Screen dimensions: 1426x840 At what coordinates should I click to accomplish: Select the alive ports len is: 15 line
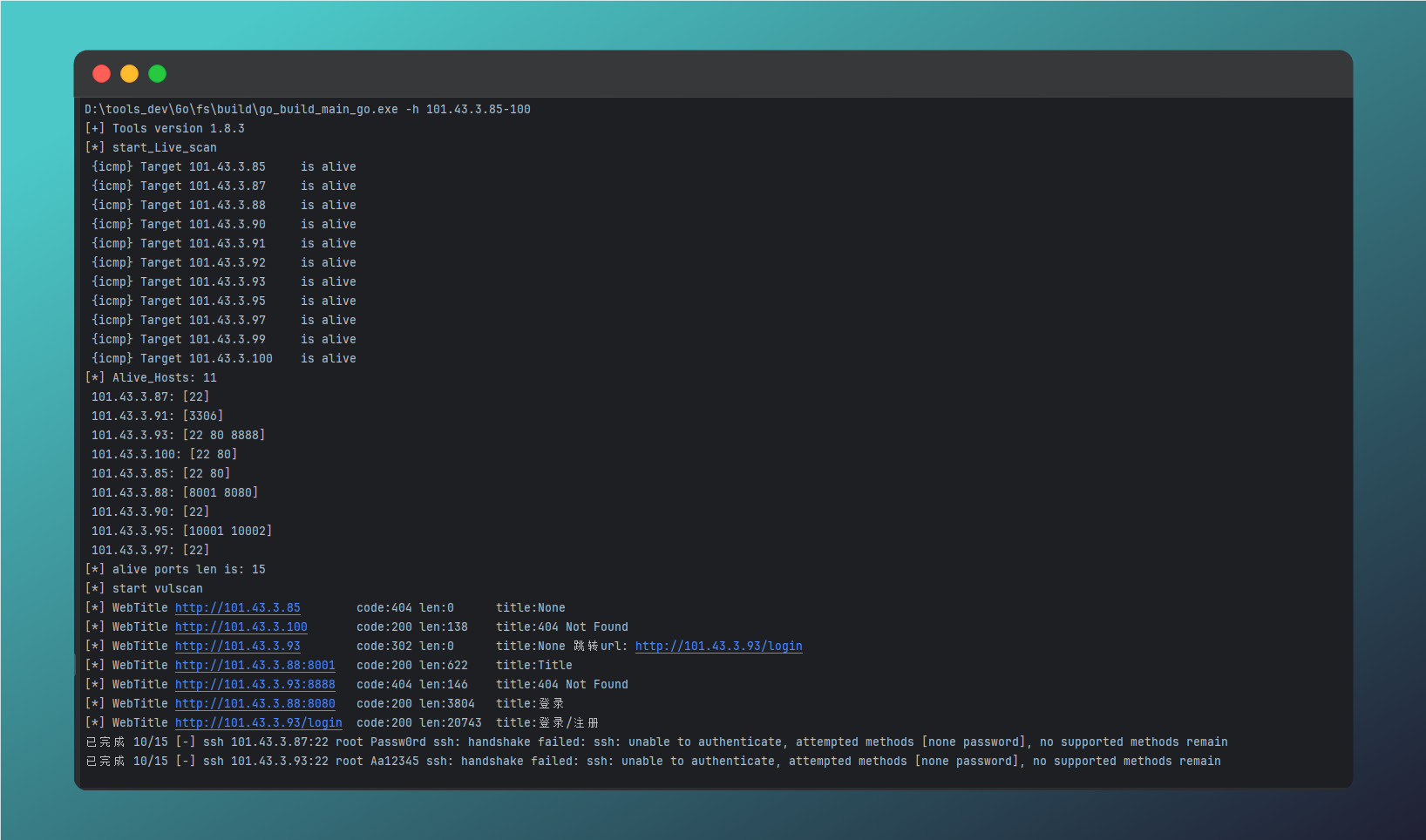pyautogui.click(x=174, y=569)
